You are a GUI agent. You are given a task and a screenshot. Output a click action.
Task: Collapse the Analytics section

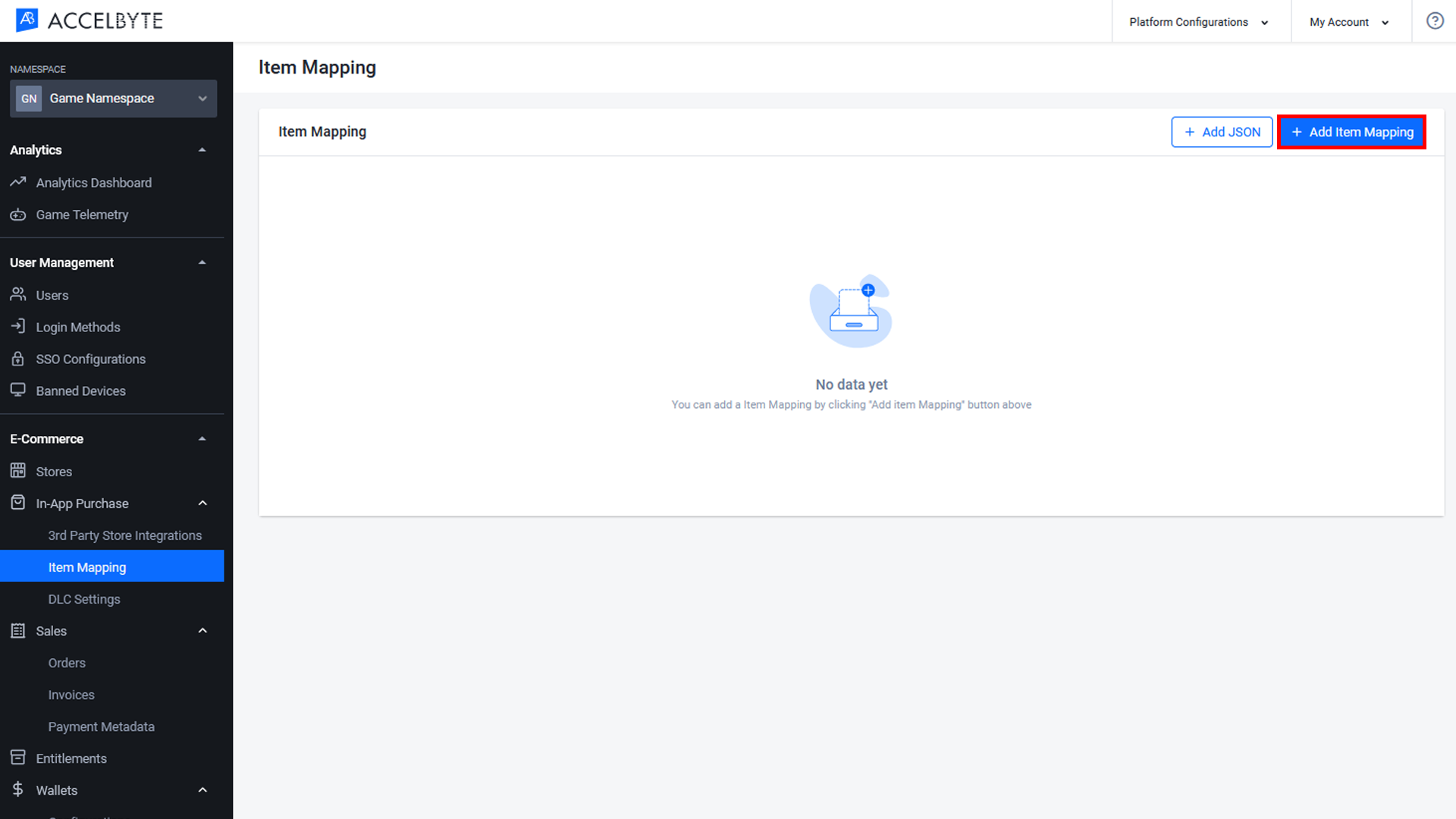coord(202,150)
